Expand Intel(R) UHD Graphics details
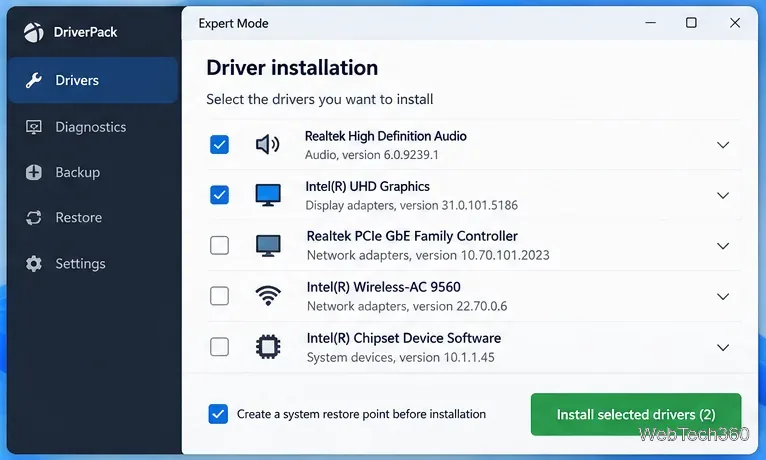The width and height of the screenshot is (766, 460). pos(723,195)
